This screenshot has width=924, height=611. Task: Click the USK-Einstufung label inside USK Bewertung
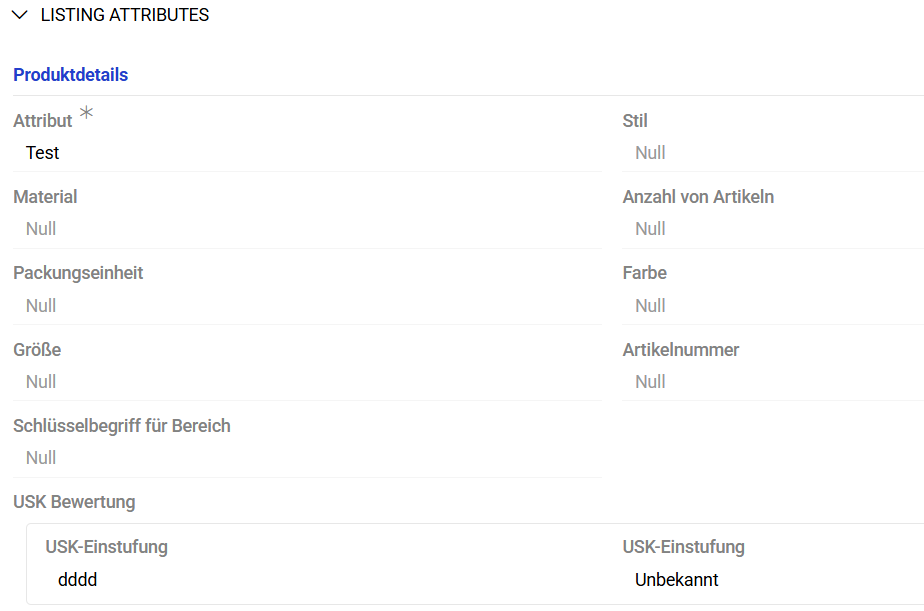coord(105,547)
